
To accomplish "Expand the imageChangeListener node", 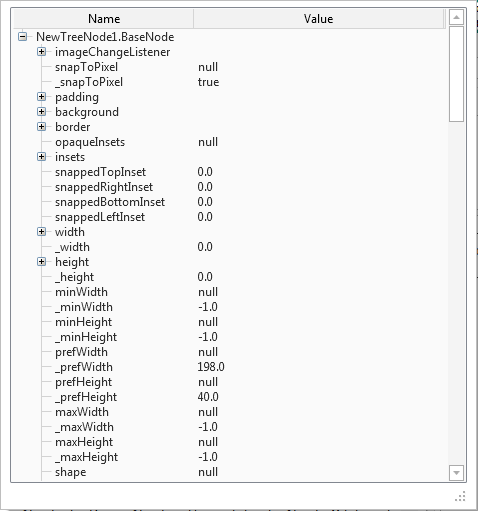I will pyautogui.click(x=42, y=52).
